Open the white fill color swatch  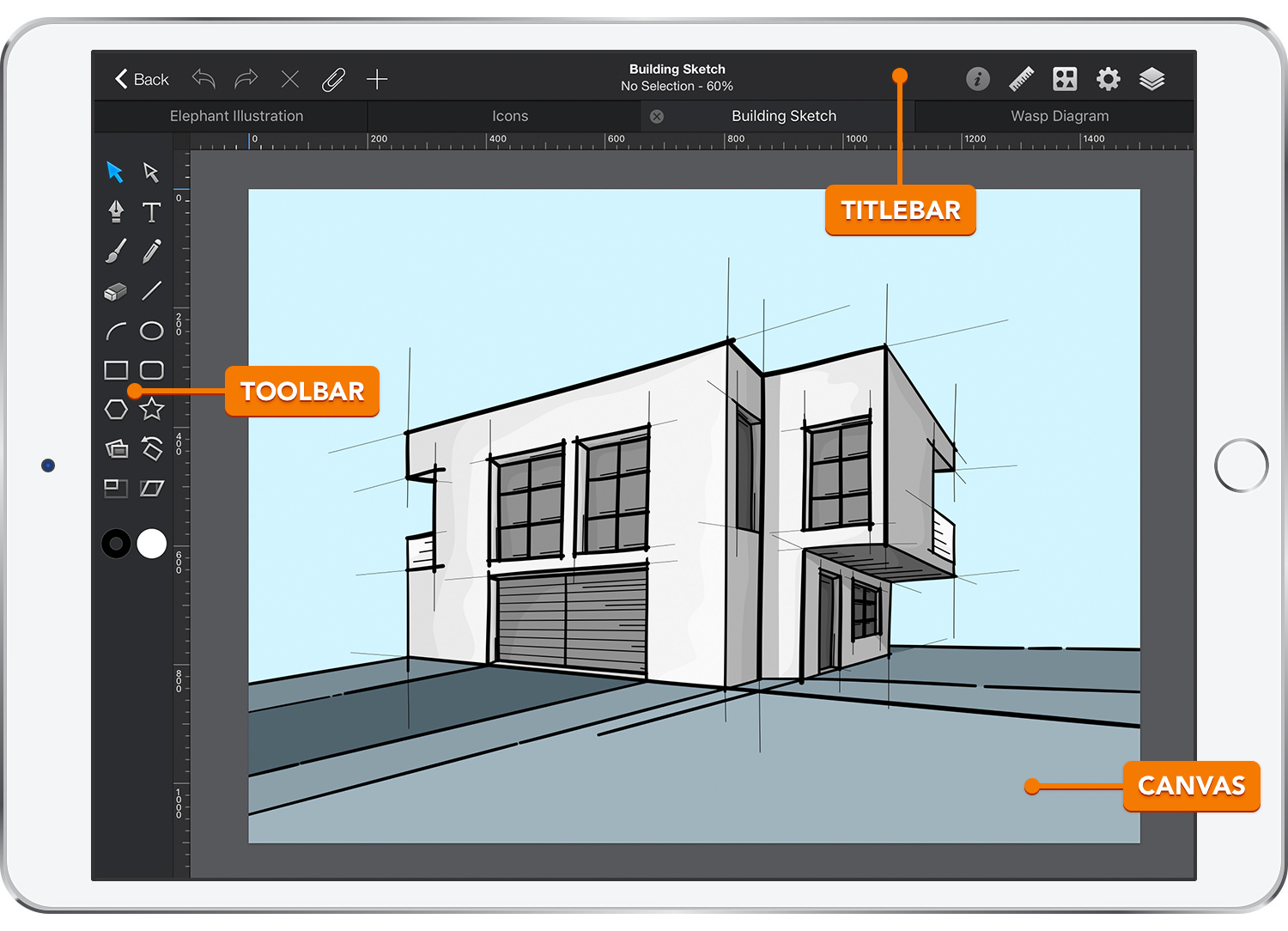[152, 544]
